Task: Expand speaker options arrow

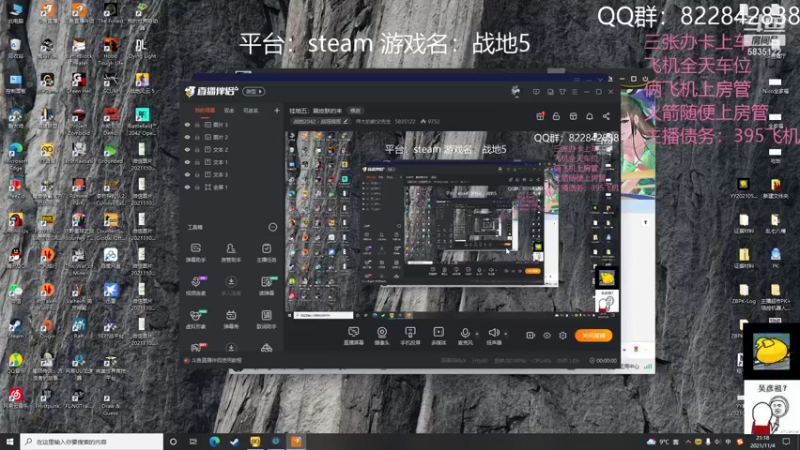Action: 506,334
